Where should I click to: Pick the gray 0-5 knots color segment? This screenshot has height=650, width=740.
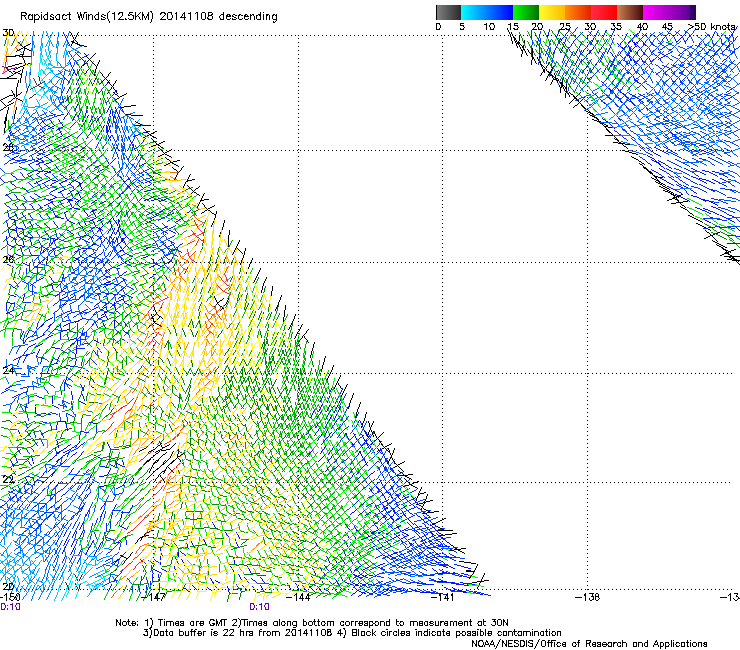pos(448,12)
